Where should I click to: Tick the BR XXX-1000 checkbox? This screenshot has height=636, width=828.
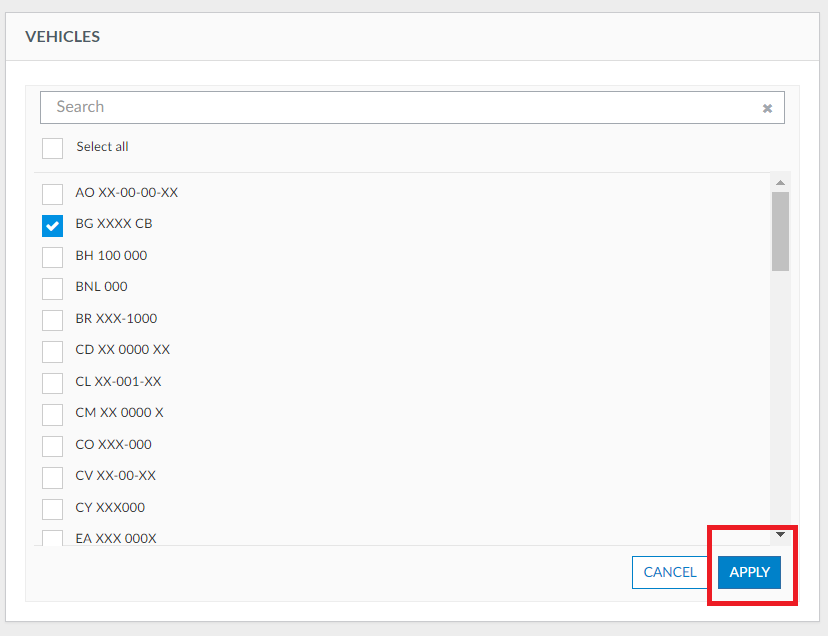(x=52, y=319)
